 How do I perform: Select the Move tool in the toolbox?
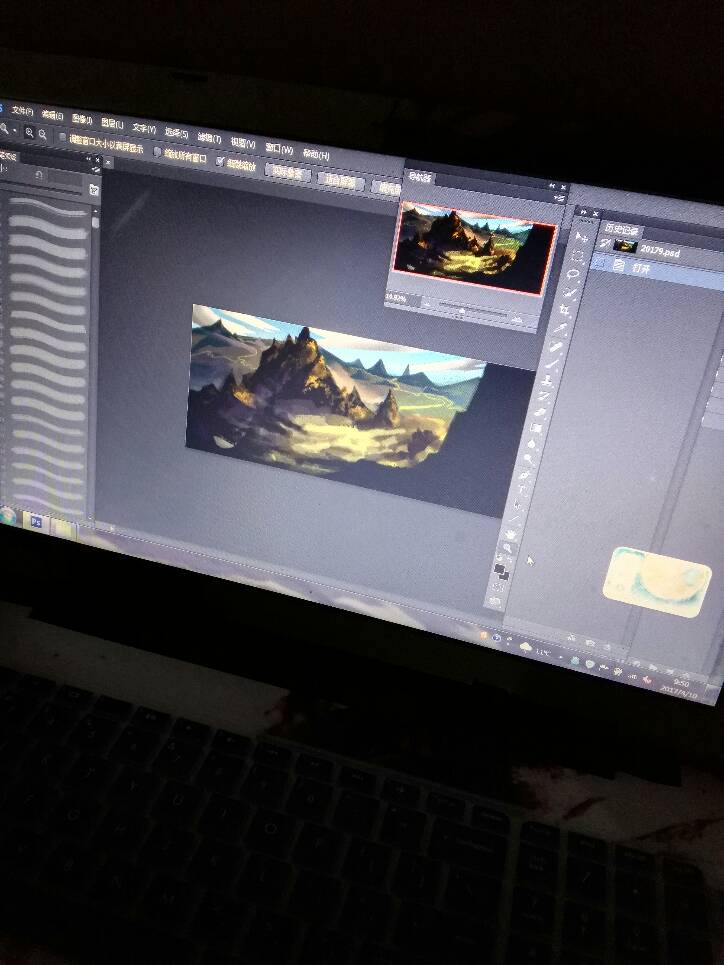click(581, 238)
